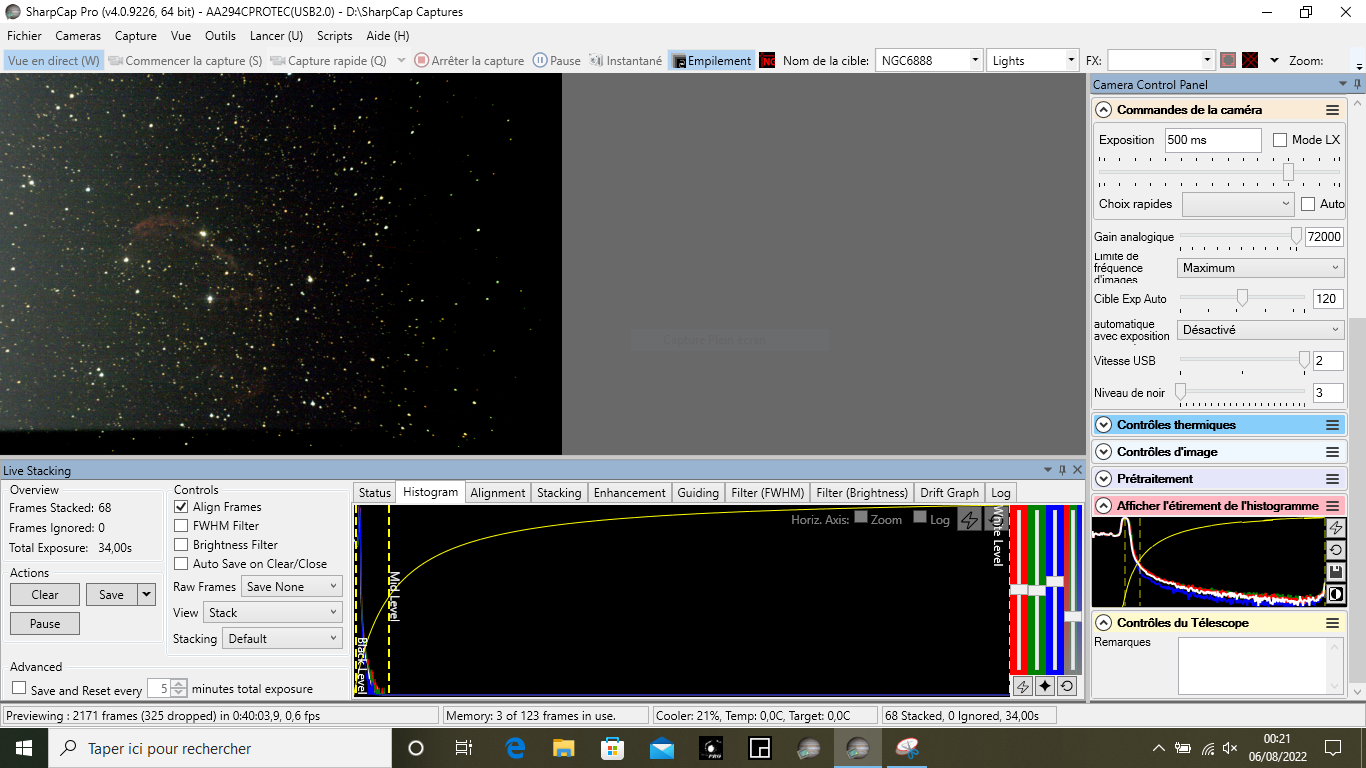Open the View Stack dropdown
This screenshot has width=1366, height=768.
272,613
